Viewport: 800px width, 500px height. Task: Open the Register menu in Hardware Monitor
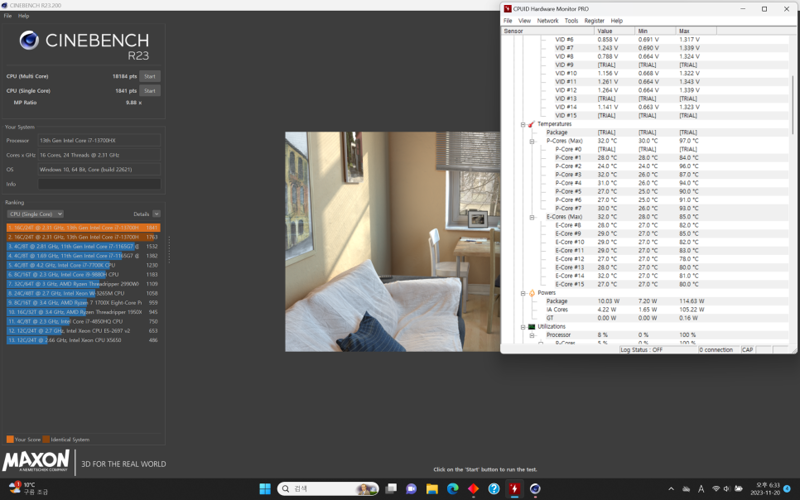pyautogui.click(x=594, y=21)
